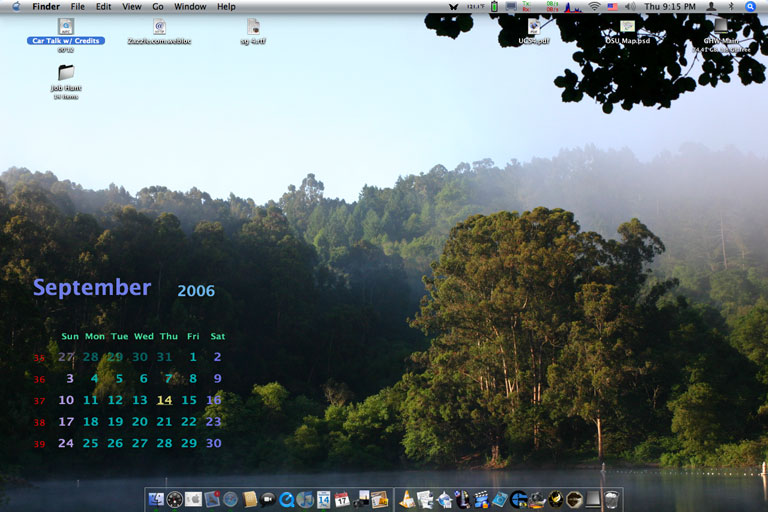
Task: Open the File menu
Action: [x=77, y=6]
